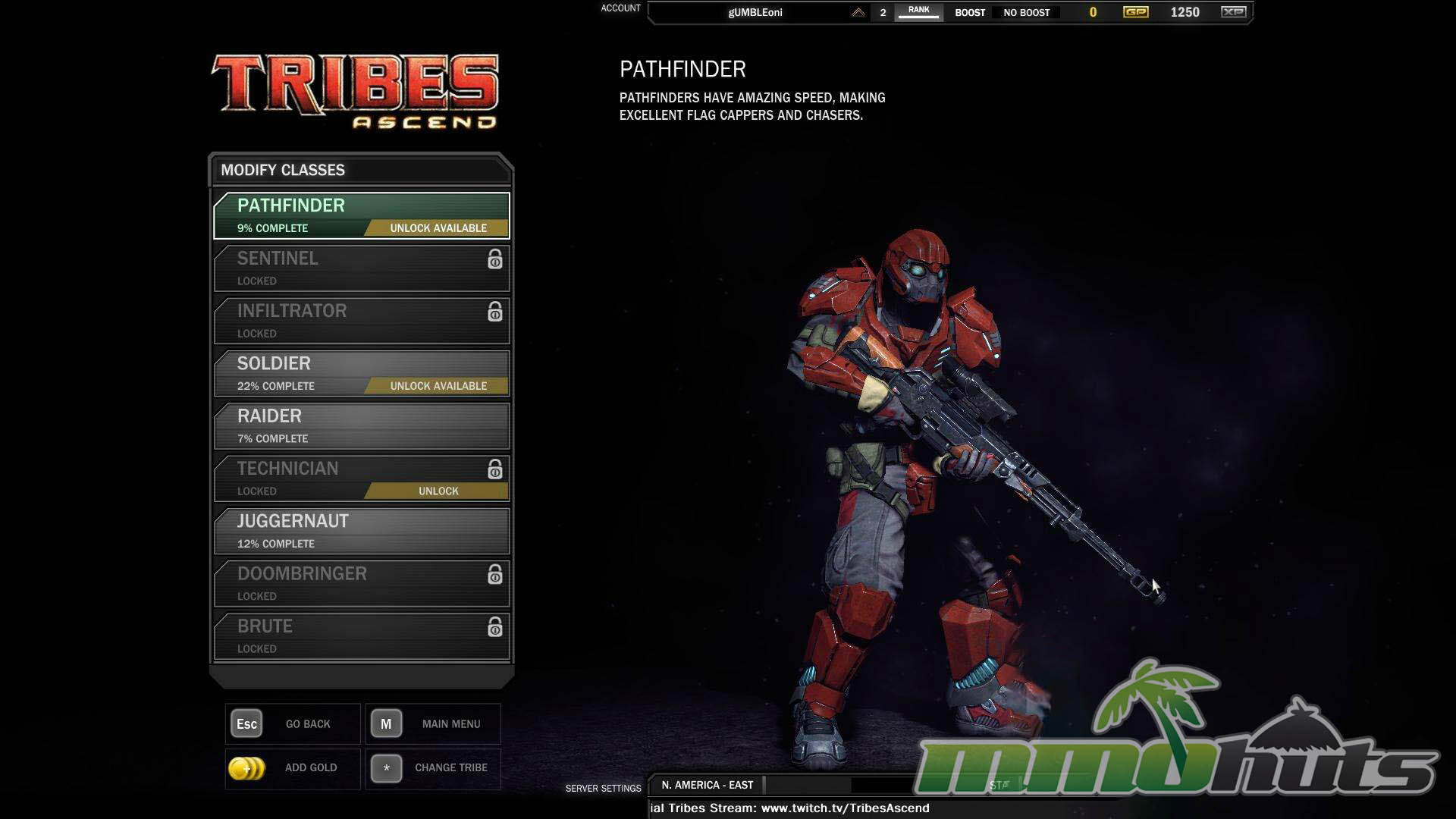Open the N. America - East server selector
1456x819 pixels.
pyautogui.click(x=707, y=786)
